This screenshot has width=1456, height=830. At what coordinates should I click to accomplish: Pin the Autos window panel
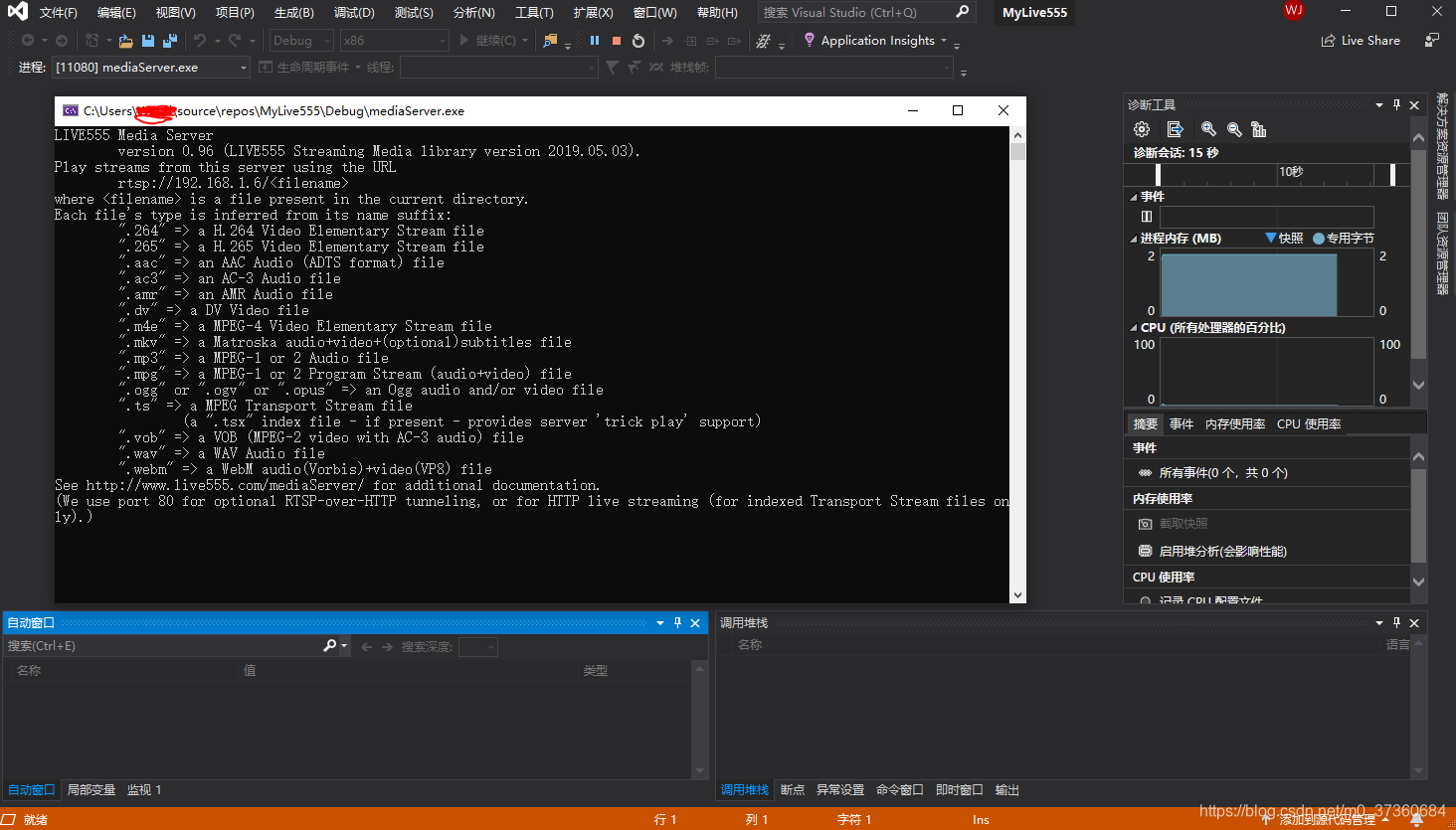(x=677, y=622)
